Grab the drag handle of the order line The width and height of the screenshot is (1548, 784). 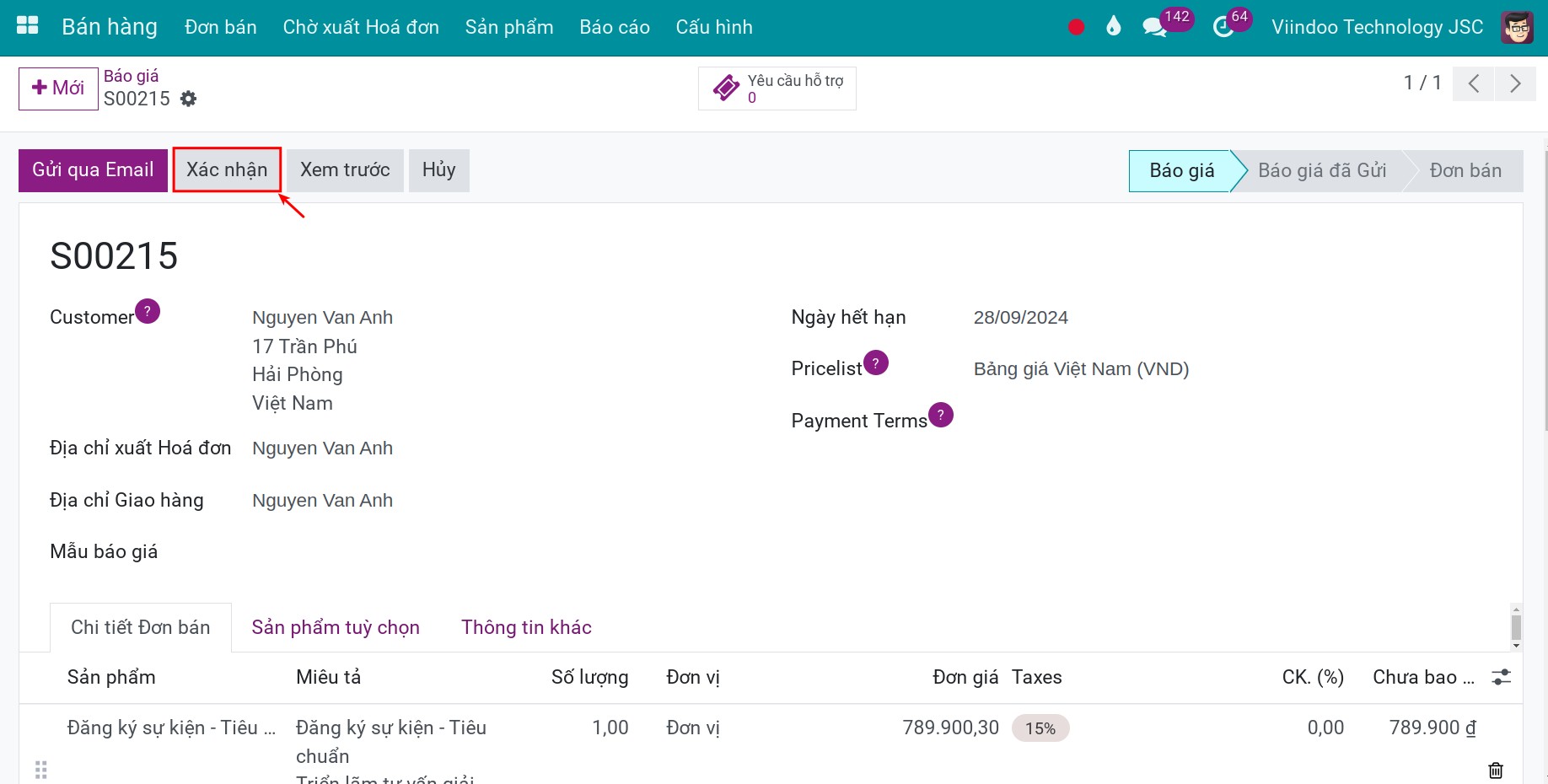click(40, 771)
